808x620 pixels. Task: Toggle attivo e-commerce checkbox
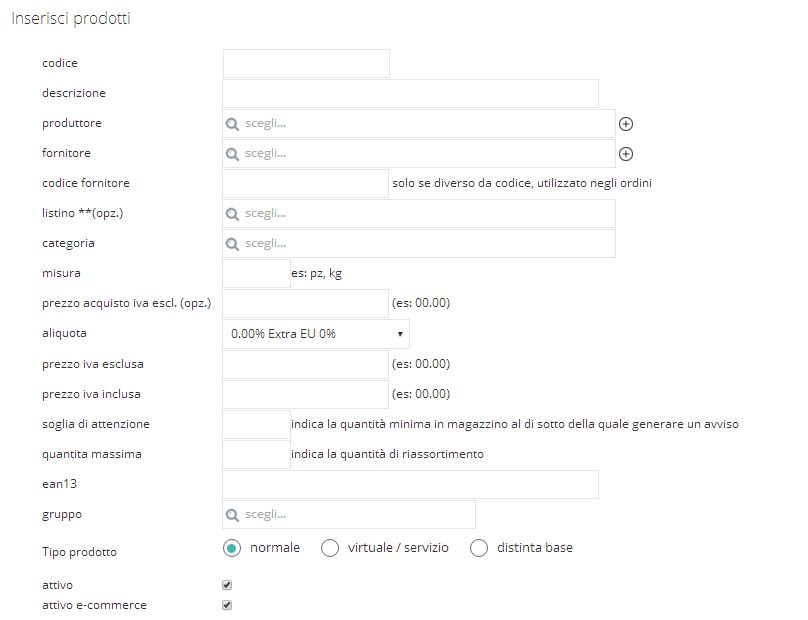pos(227,605)
